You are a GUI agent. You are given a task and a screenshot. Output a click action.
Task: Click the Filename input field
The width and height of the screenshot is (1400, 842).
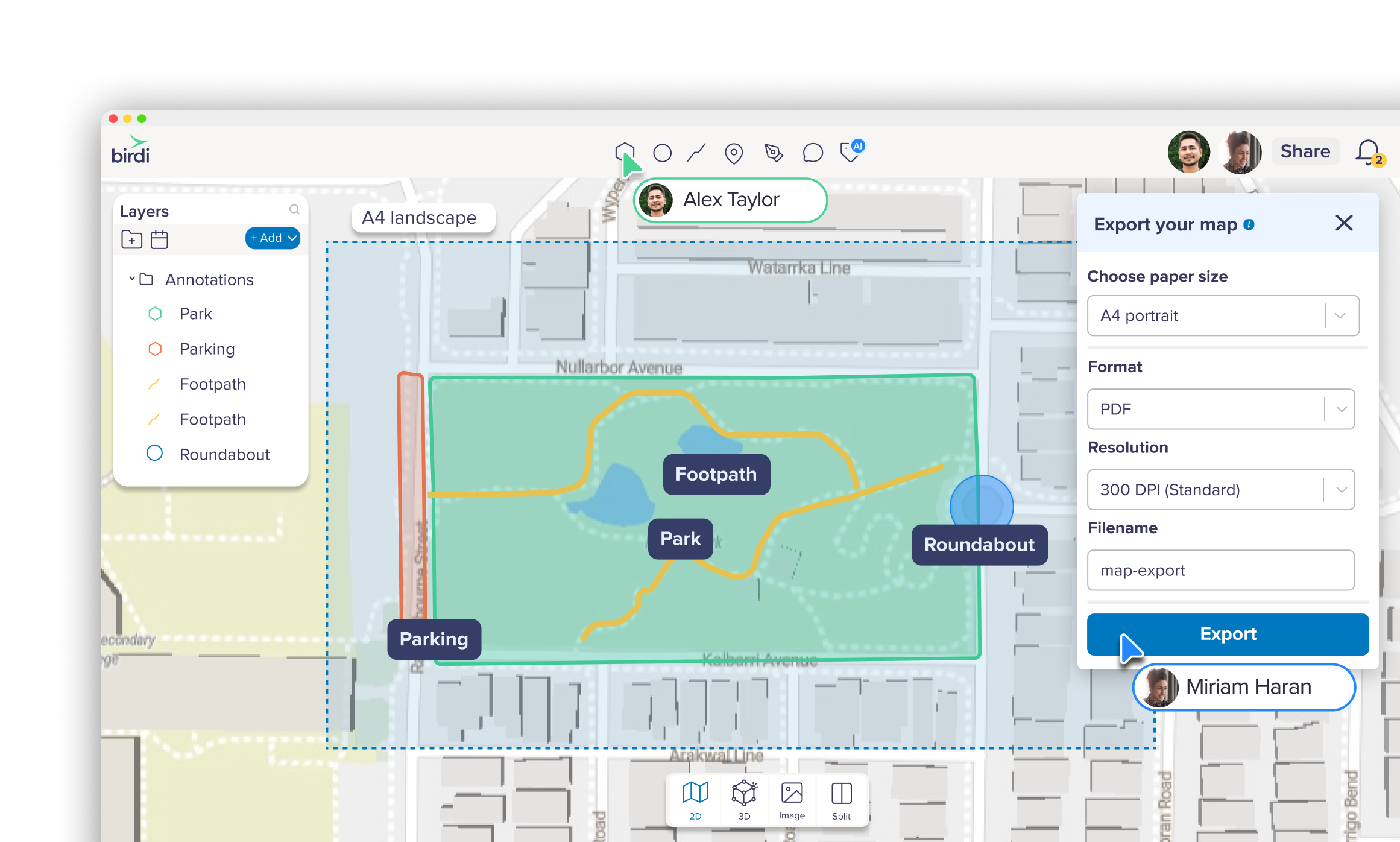point(1220,571)
